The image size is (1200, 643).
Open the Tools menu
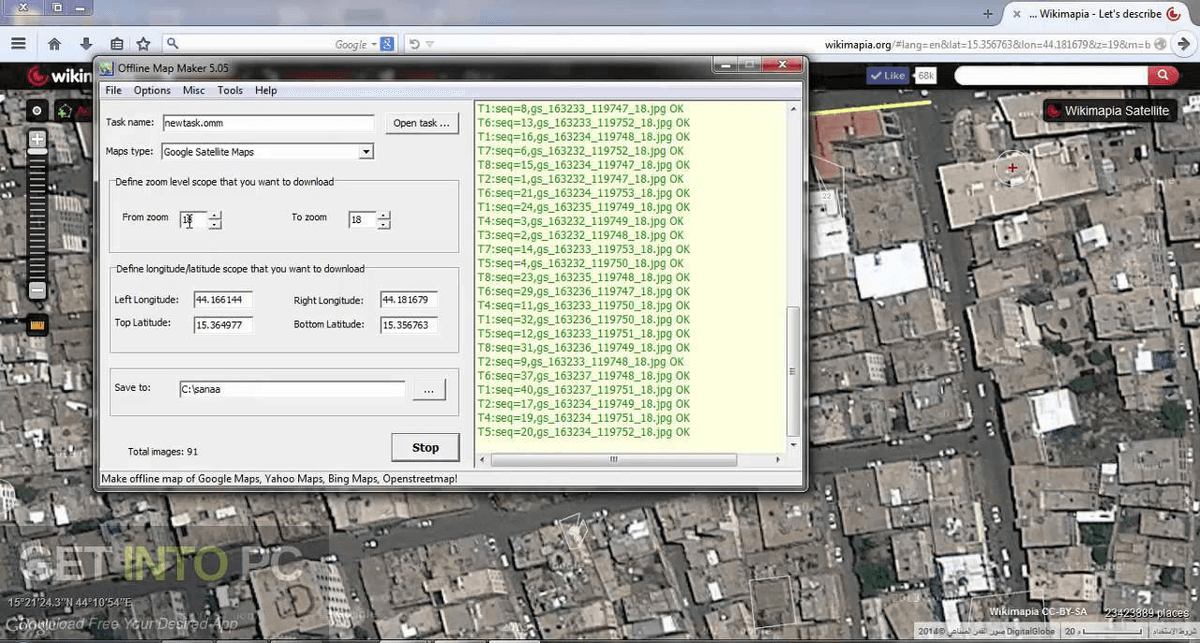[229, 90]
